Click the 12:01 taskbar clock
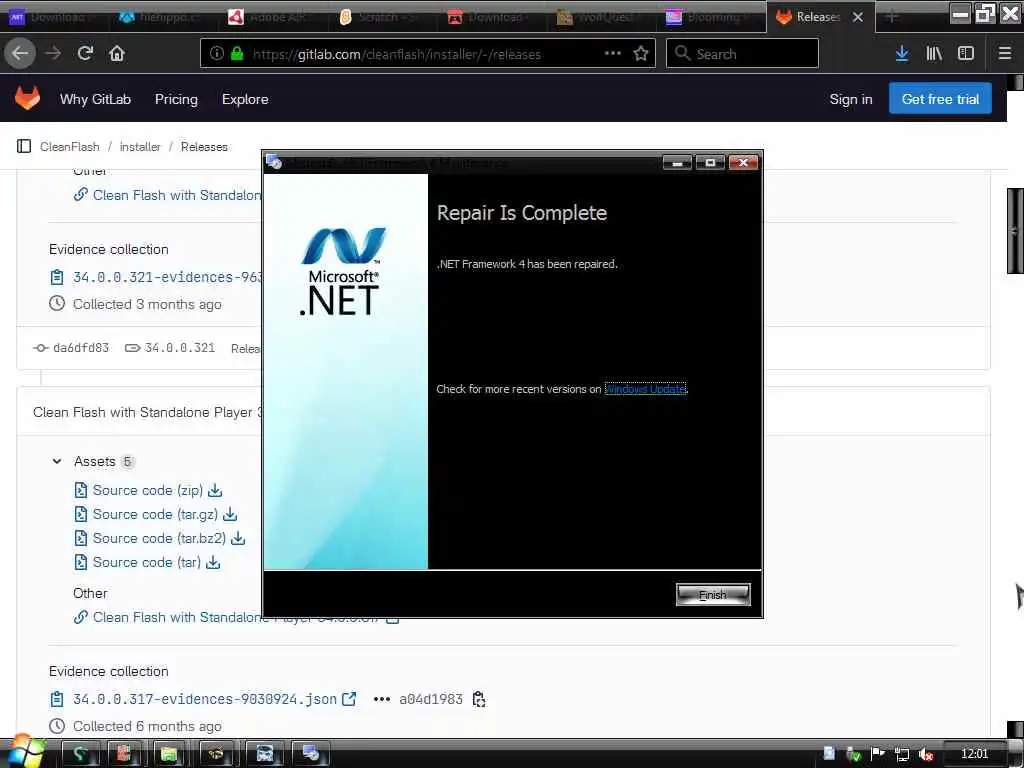This screenshot has width=1024, height=768. (974, 754)
